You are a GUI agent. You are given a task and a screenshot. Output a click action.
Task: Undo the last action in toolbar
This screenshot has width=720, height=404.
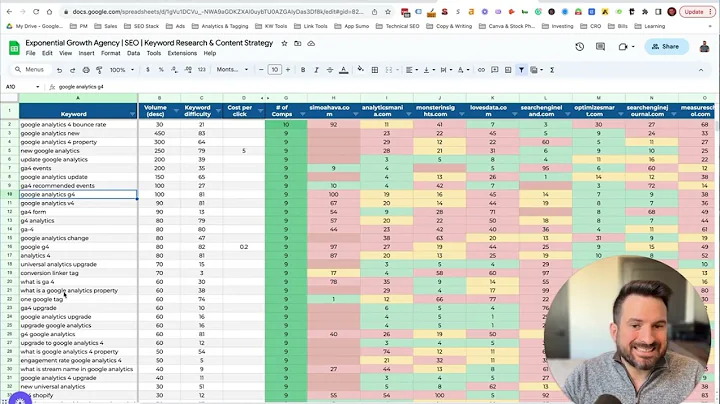click(59, 70)
